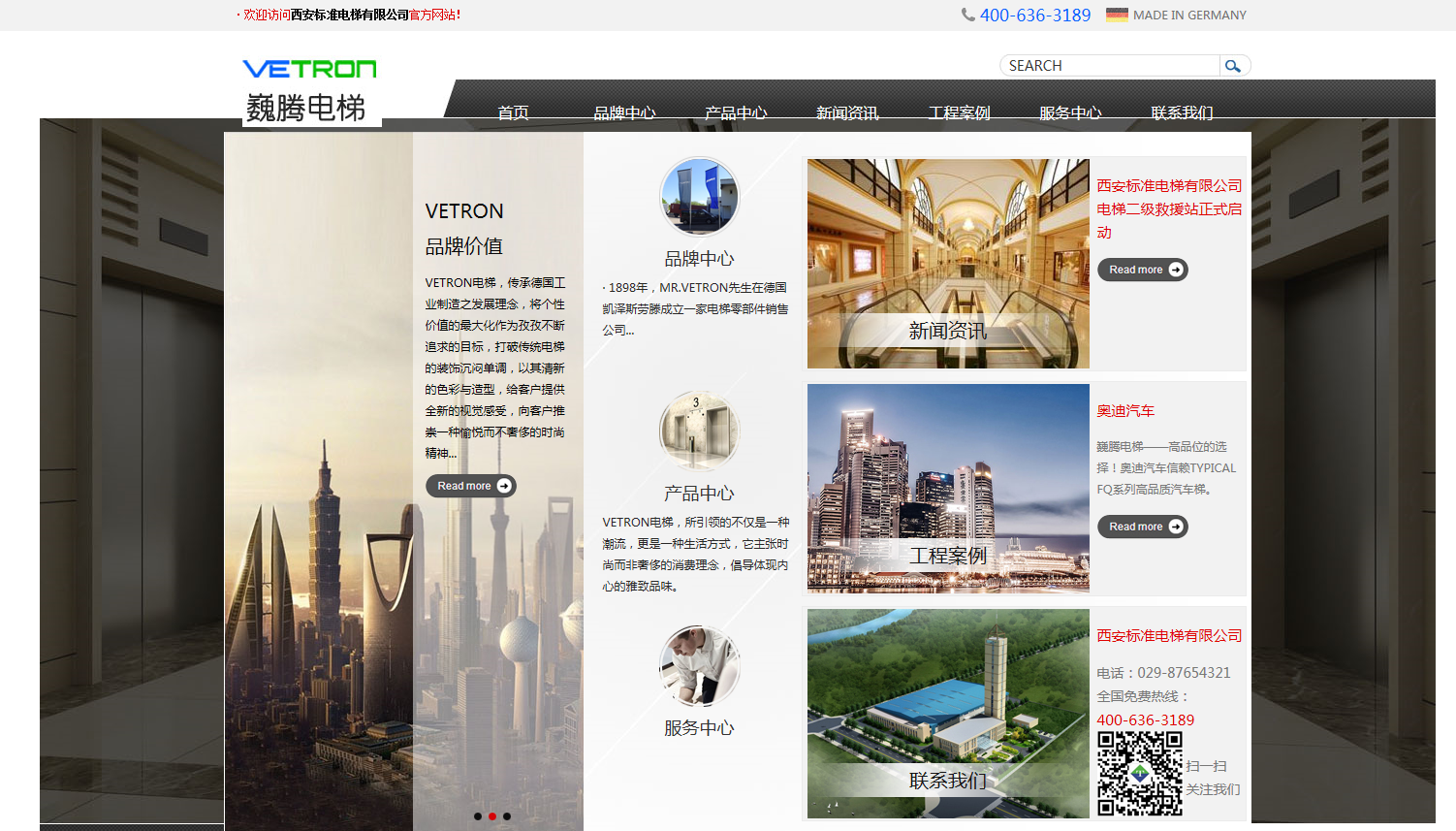The width and height of the screenshot is (1456, 831).
Task: Click 西安标准电梯有限公司 title in contact card
Action: (1169, 636)
